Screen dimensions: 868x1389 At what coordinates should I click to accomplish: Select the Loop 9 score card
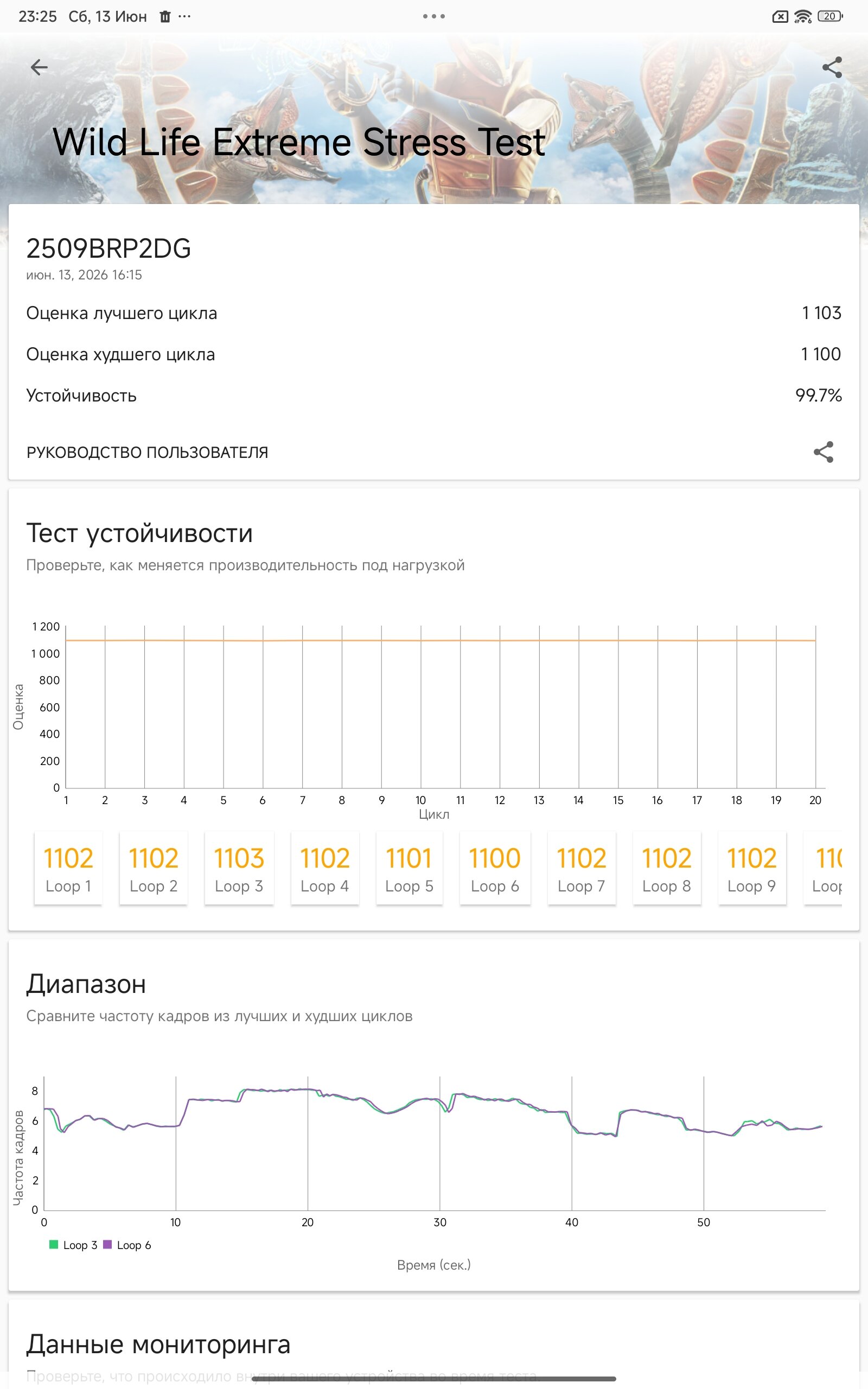pos(751,867)
